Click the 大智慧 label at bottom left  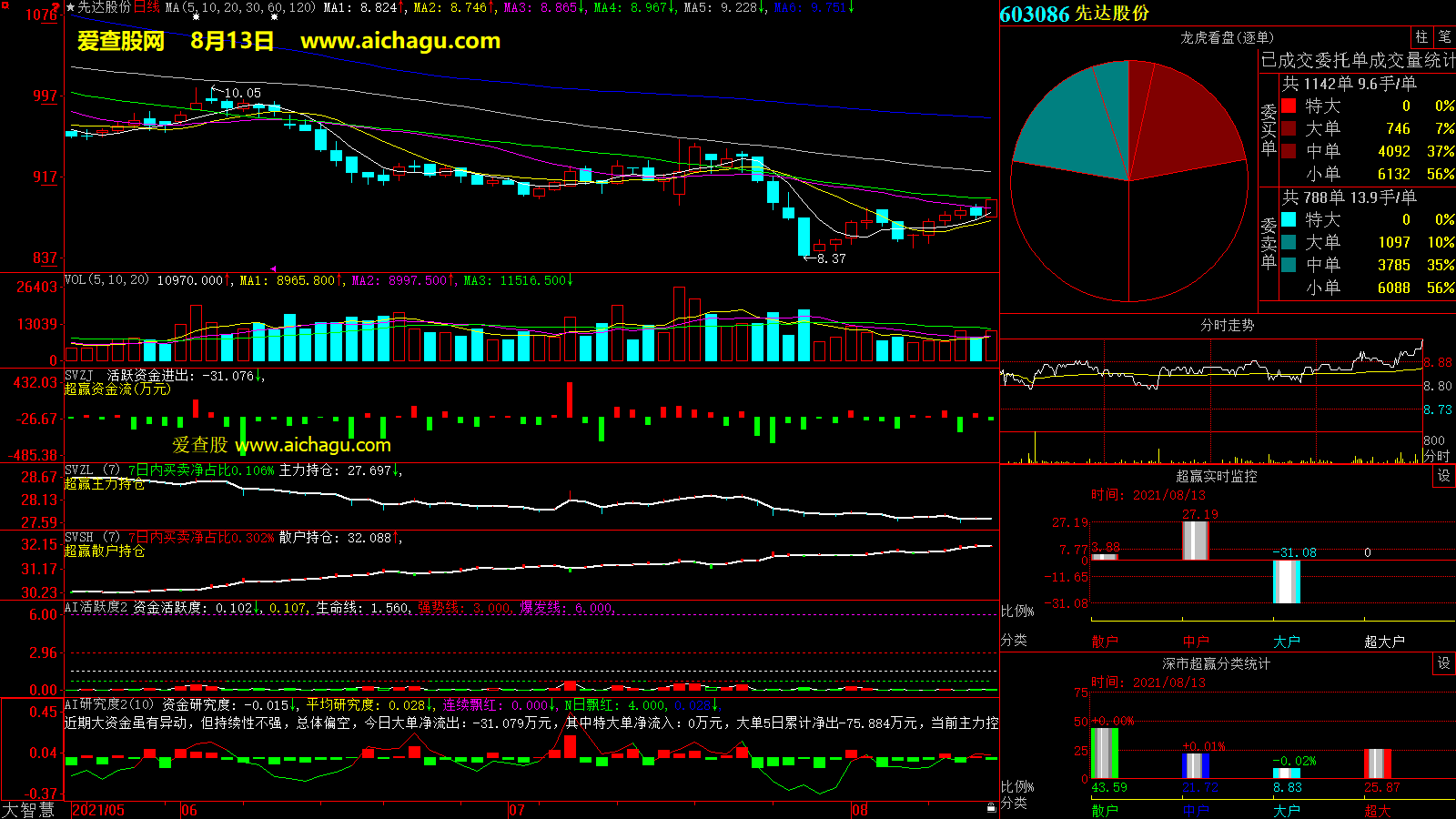point(28,810)
